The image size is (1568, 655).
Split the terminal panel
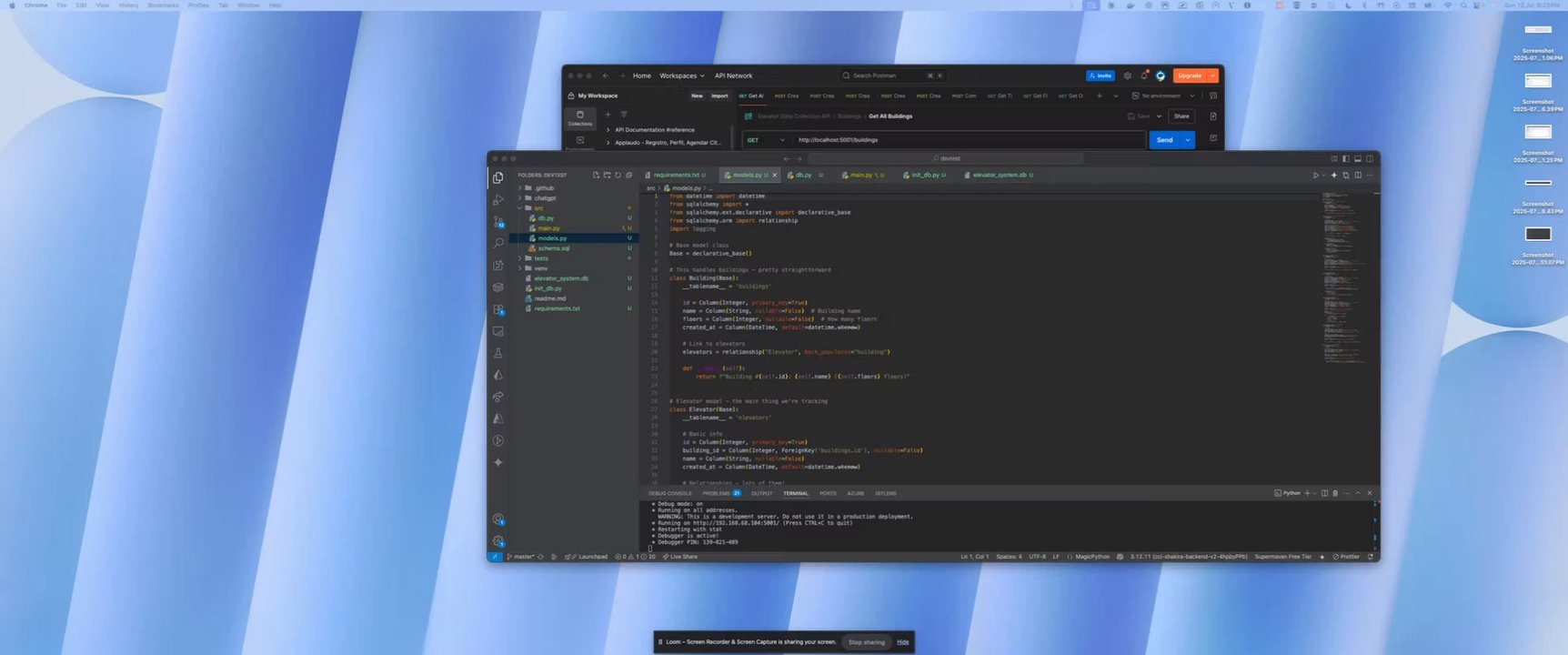tap(1324, 493)
